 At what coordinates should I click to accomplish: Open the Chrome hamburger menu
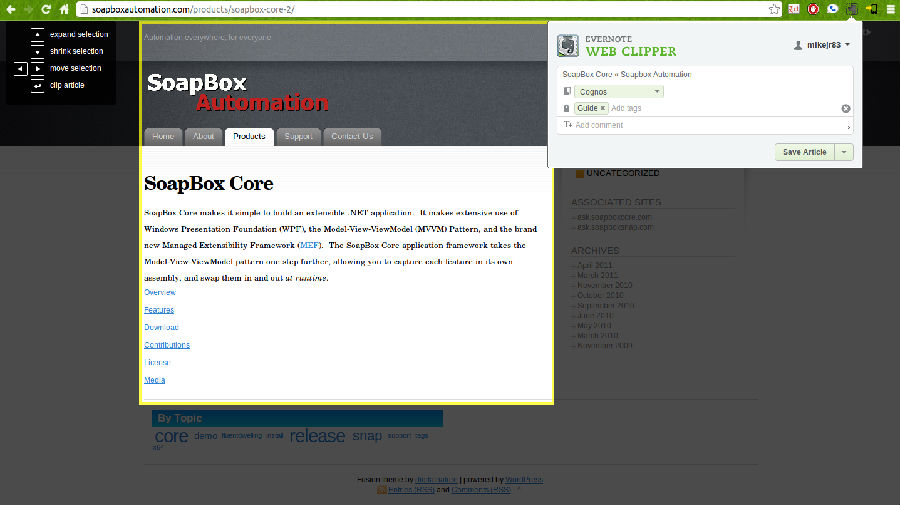[x=891, y=9]
